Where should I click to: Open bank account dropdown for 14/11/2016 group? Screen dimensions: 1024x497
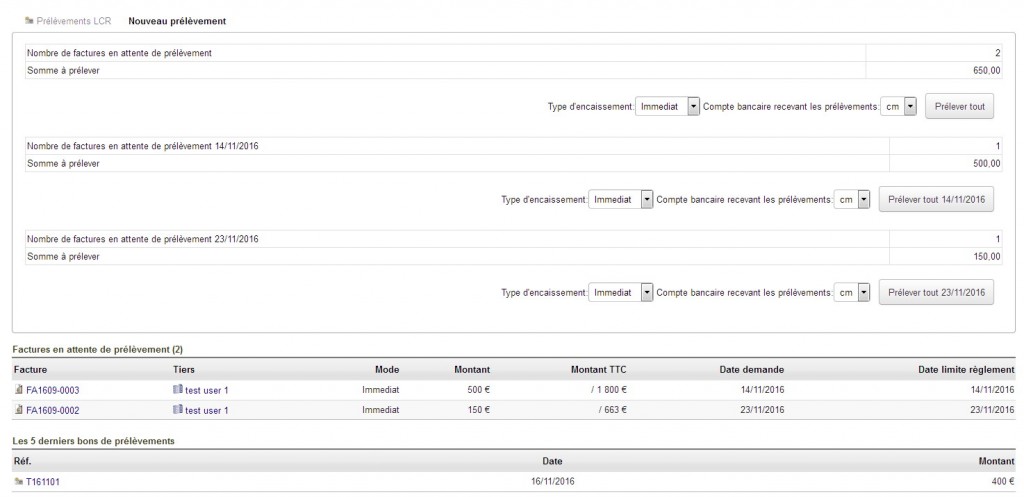852,200
